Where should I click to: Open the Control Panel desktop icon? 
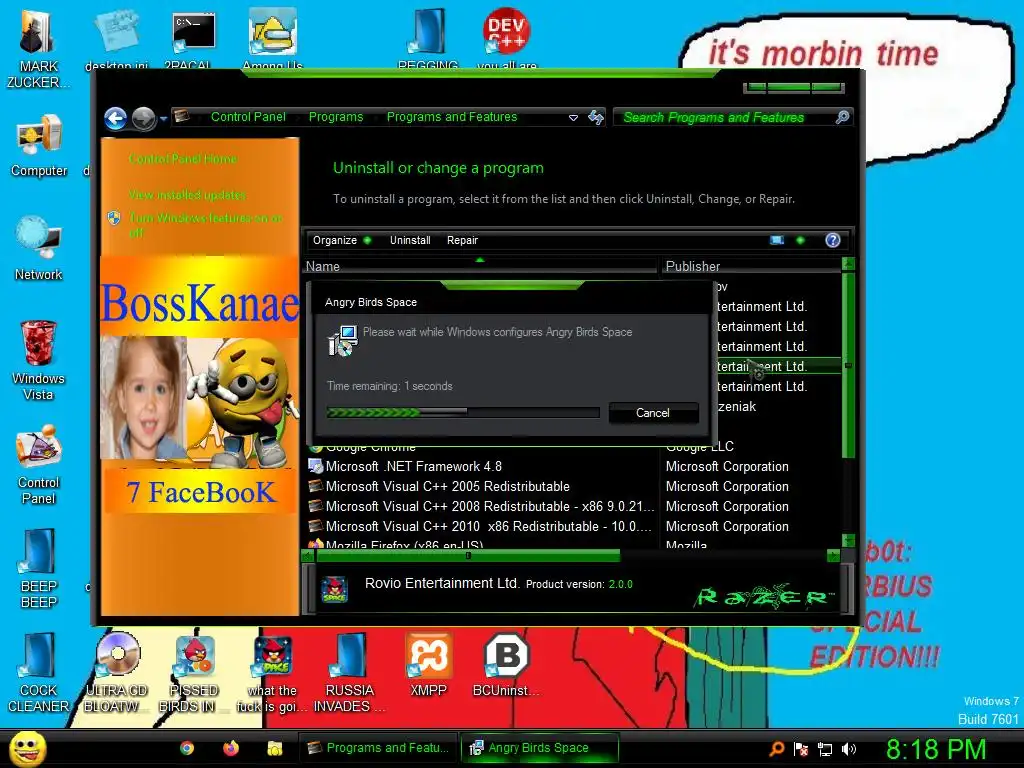pos(39,465)
